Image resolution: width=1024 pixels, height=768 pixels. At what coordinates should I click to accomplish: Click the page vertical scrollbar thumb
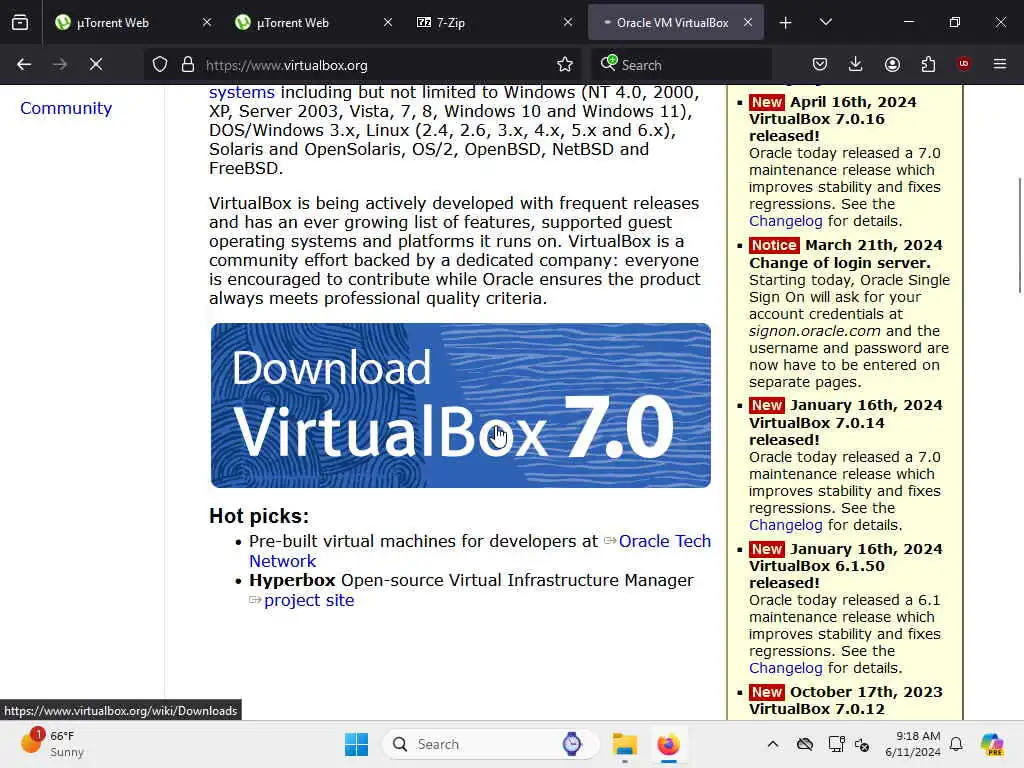(1019, 235)
